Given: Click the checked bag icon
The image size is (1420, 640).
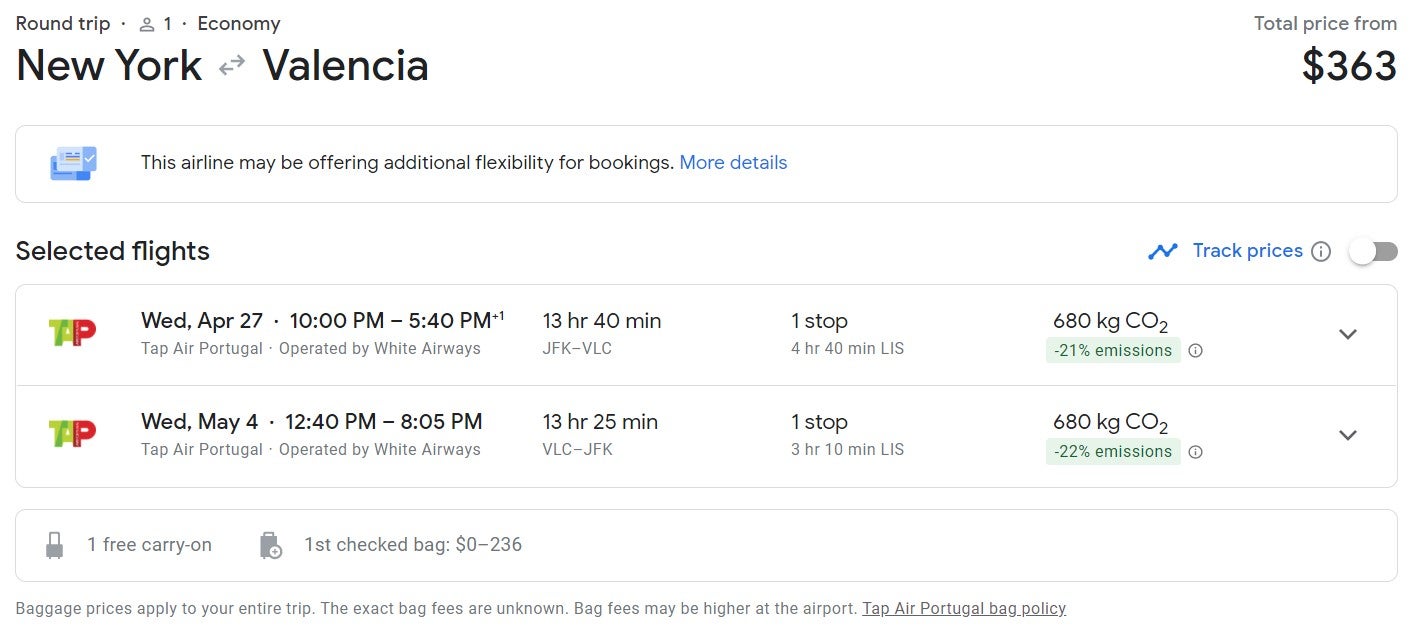Looking at the screenshot, I should (270, 545).
